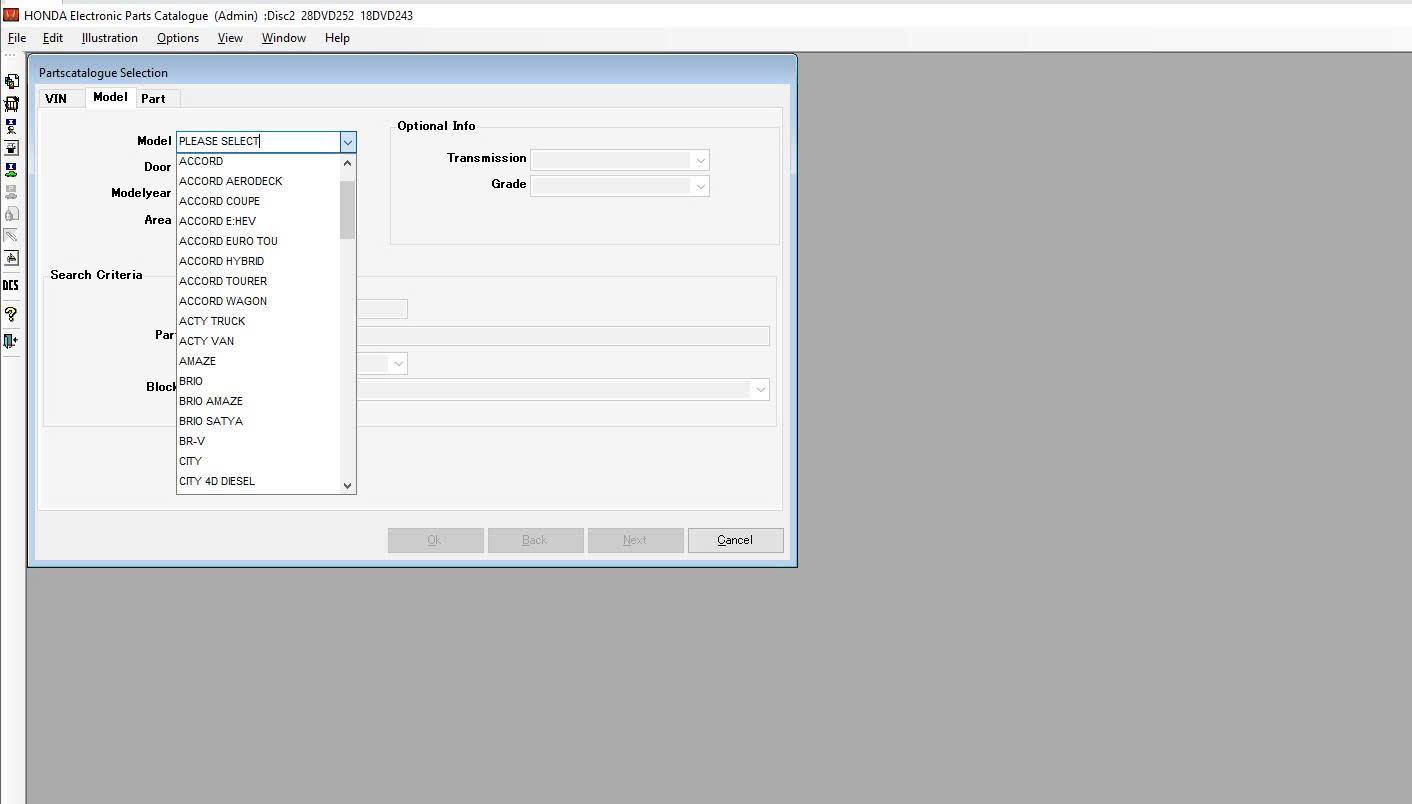Select BRIO from model list
Screen dimensions: 1412x804
(x=258, y=381)
